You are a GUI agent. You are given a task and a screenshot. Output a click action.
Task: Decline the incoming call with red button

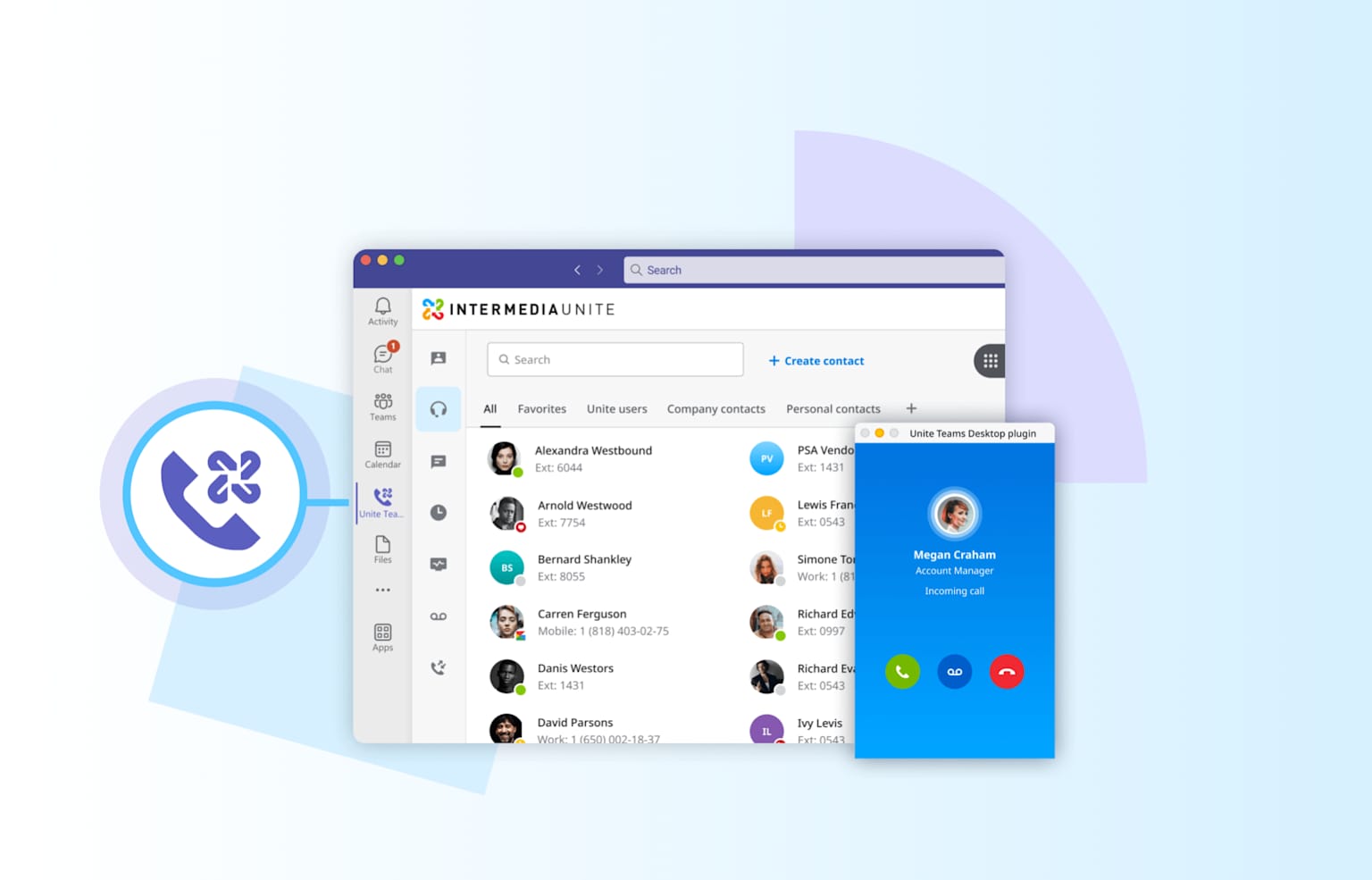1007,672
